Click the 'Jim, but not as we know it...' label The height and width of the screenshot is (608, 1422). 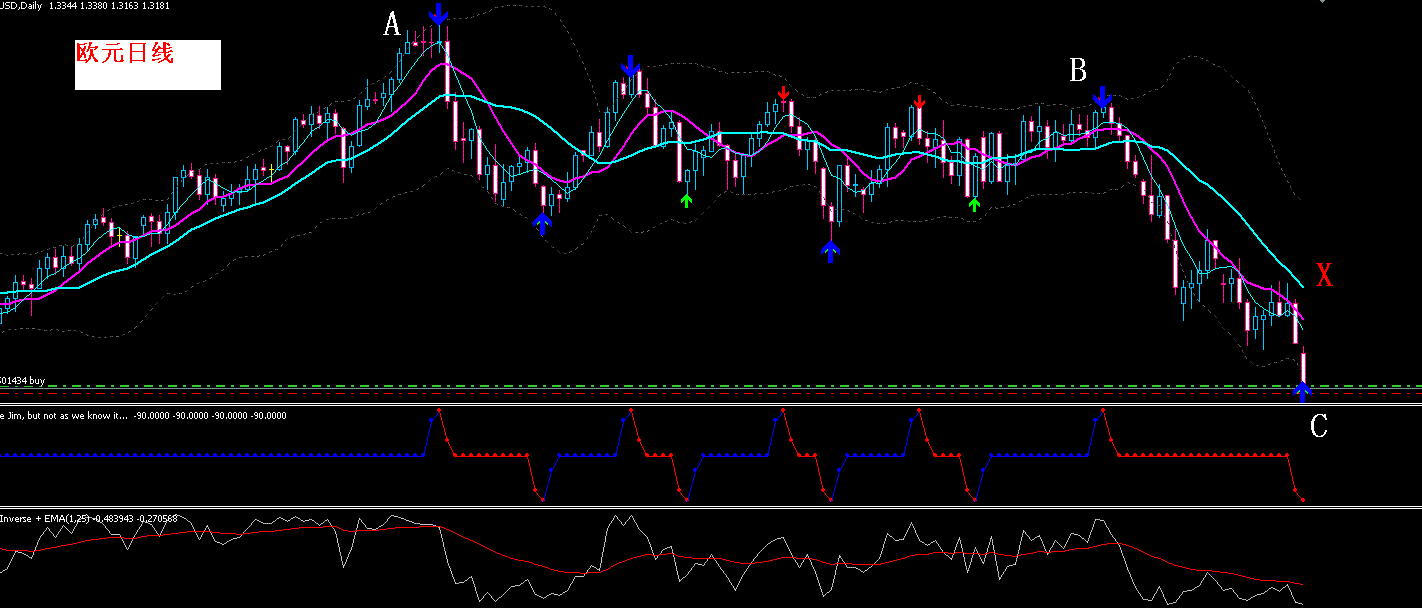pyautogui.click(x=64, y=415)
